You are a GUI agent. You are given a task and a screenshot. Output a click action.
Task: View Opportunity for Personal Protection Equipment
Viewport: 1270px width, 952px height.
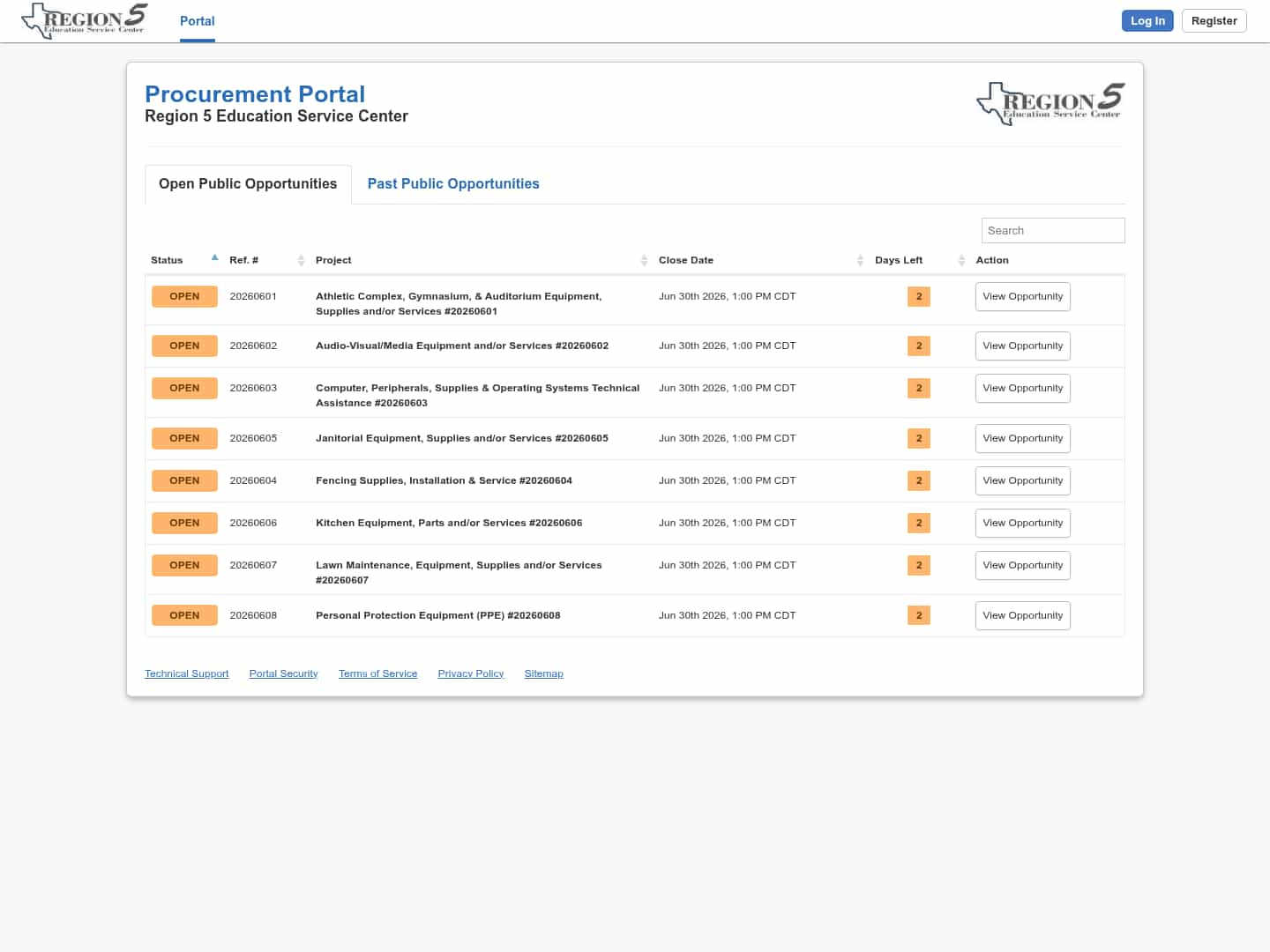pos(1023,615)
